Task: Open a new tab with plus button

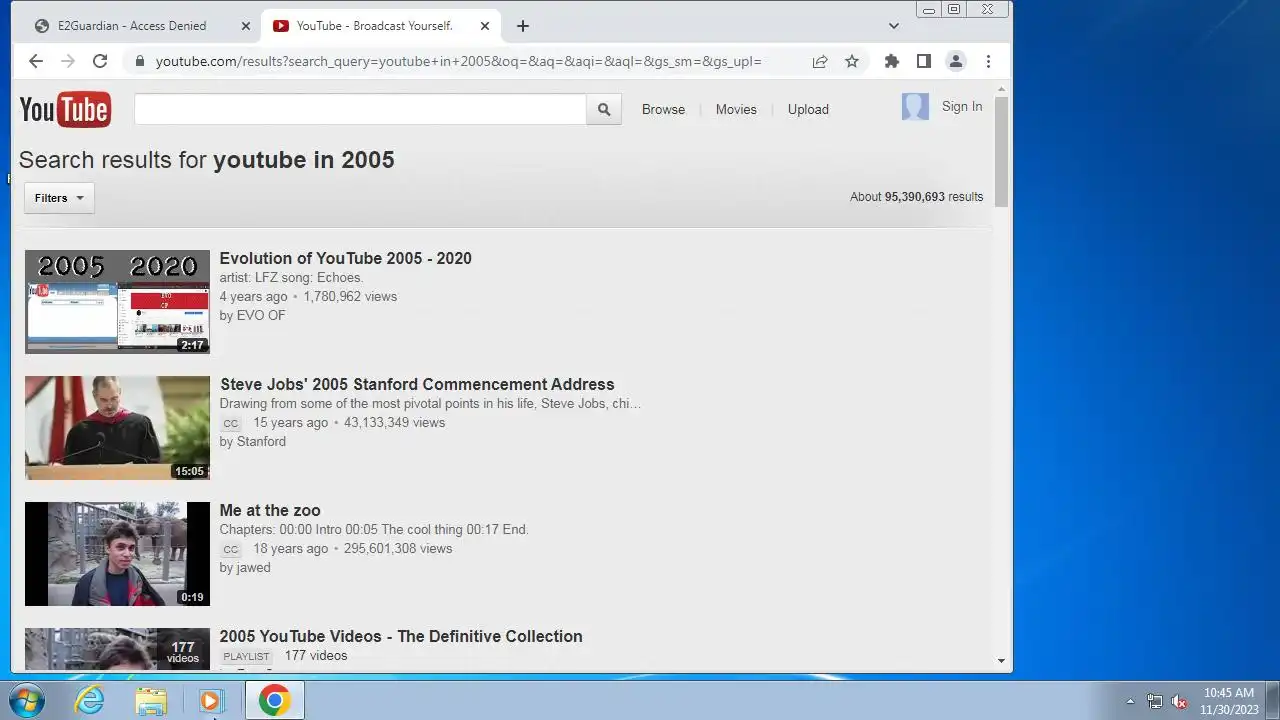Action: click(x=523, y=26)
